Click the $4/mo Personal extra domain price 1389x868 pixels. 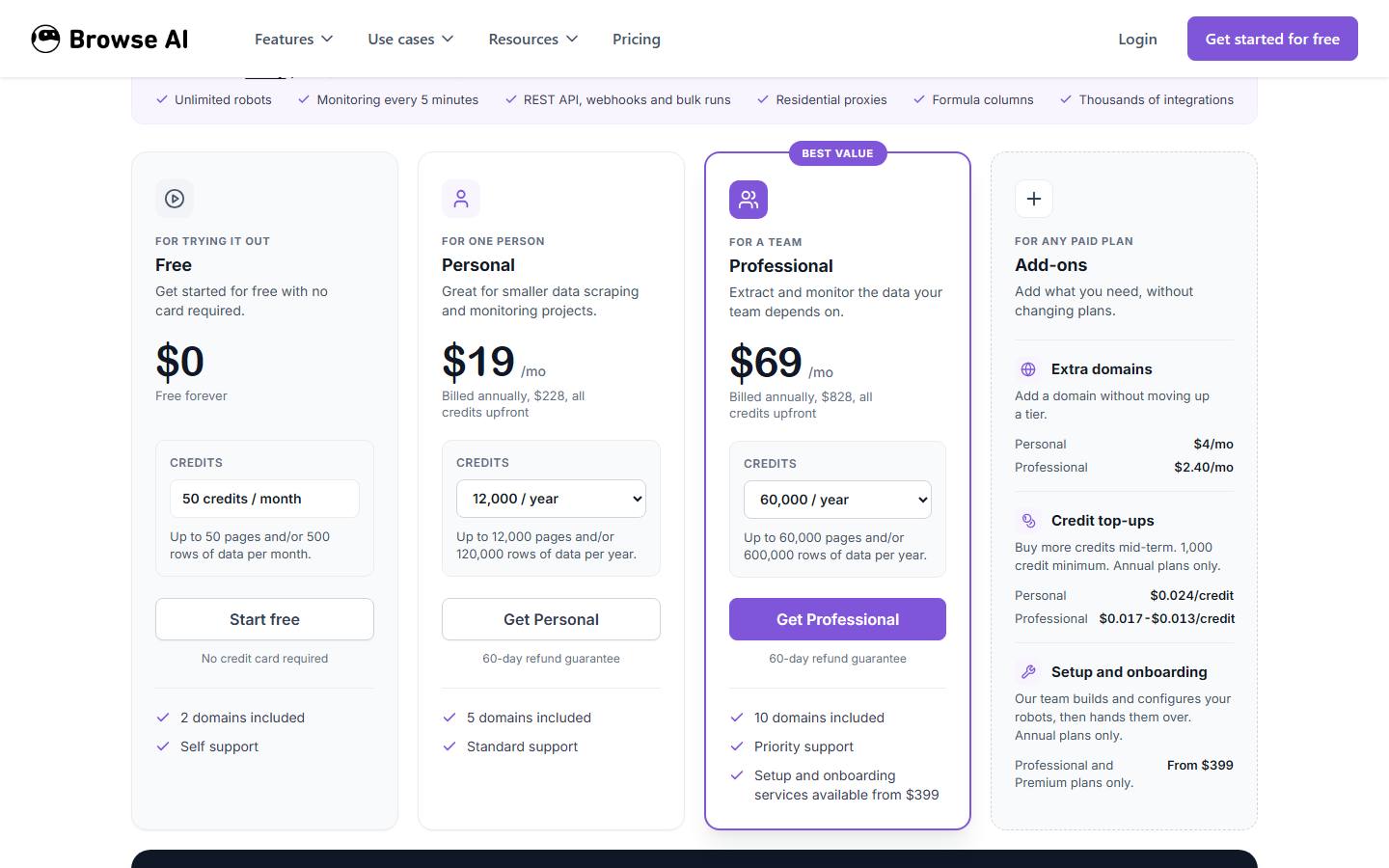click(x=1213, y=444)
